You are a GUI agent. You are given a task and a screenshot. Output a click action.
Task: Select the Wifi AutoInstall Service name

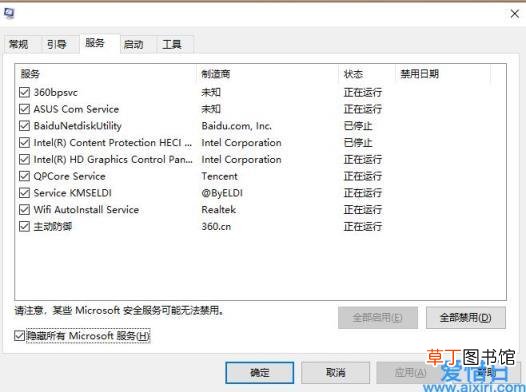86,210
